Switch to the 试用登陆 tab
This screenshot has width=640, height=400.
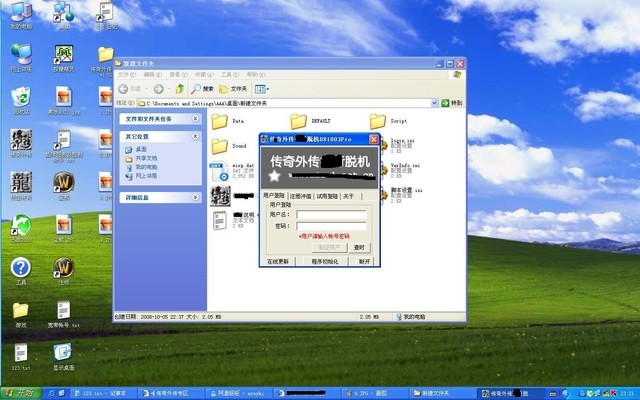point(327,196)
